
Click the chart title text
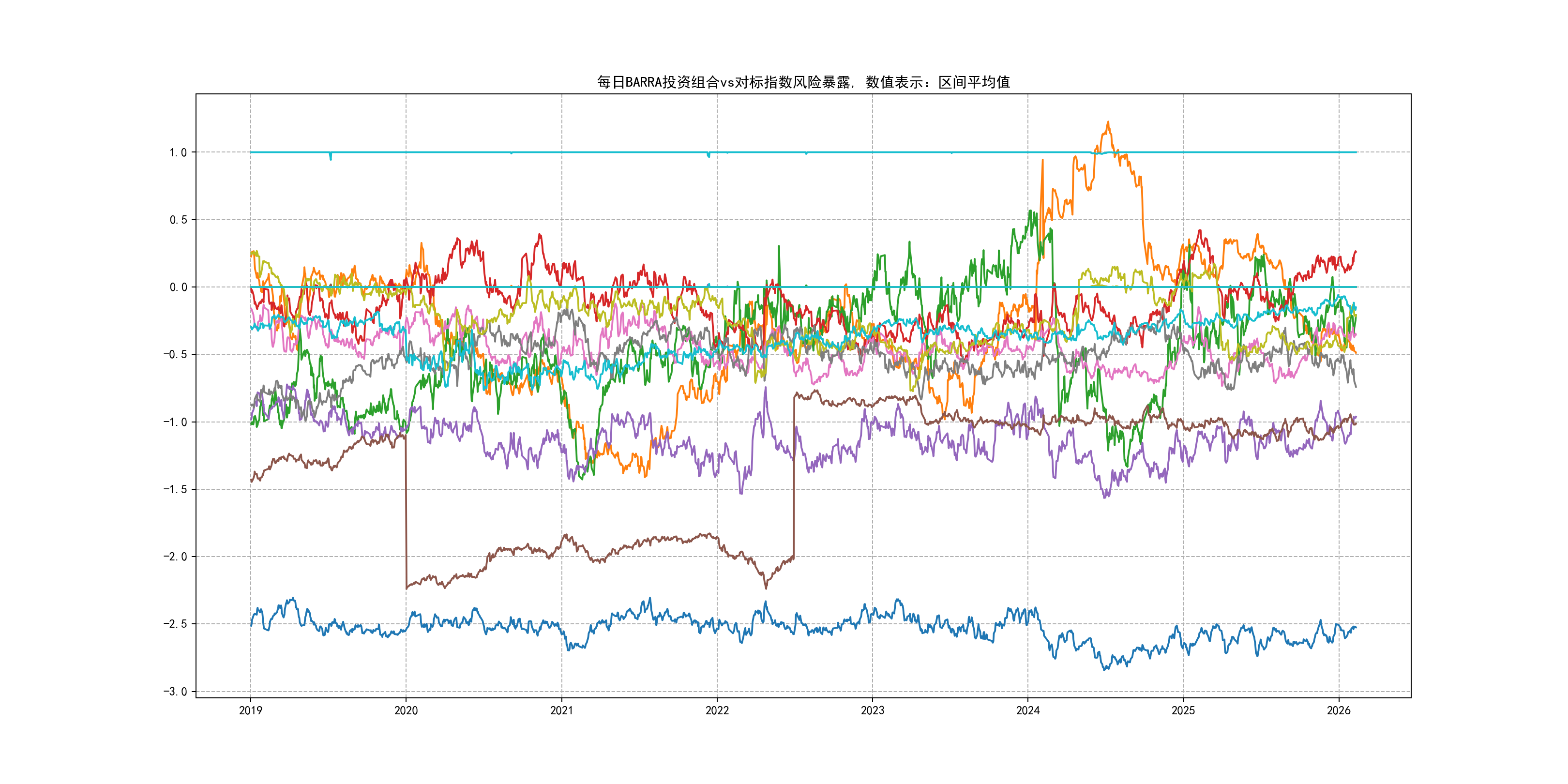coord(803,82)
